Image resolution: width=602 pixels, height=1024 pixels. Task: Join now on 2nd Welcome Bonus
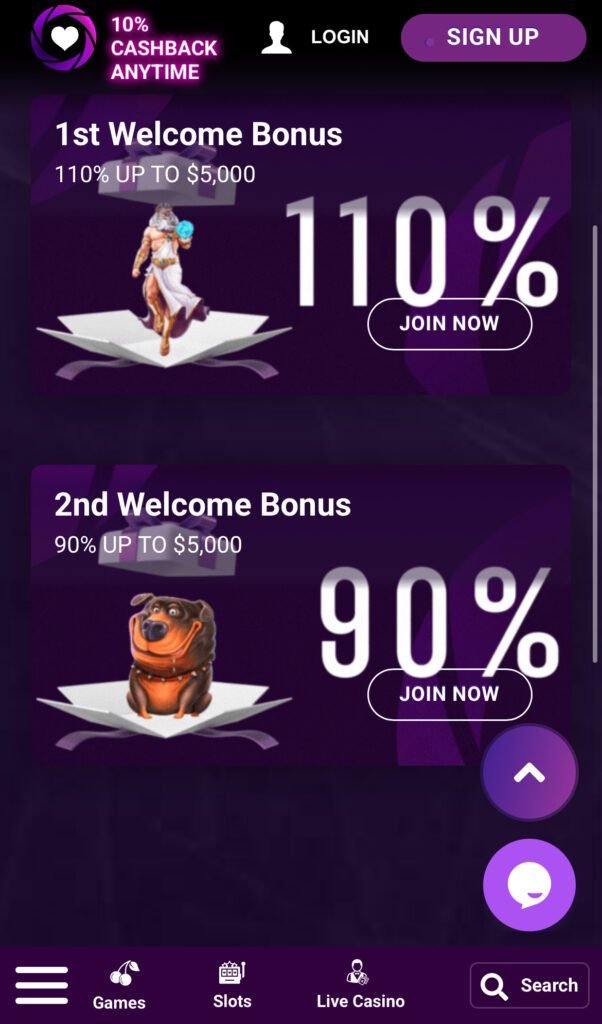tap(449, 694)
